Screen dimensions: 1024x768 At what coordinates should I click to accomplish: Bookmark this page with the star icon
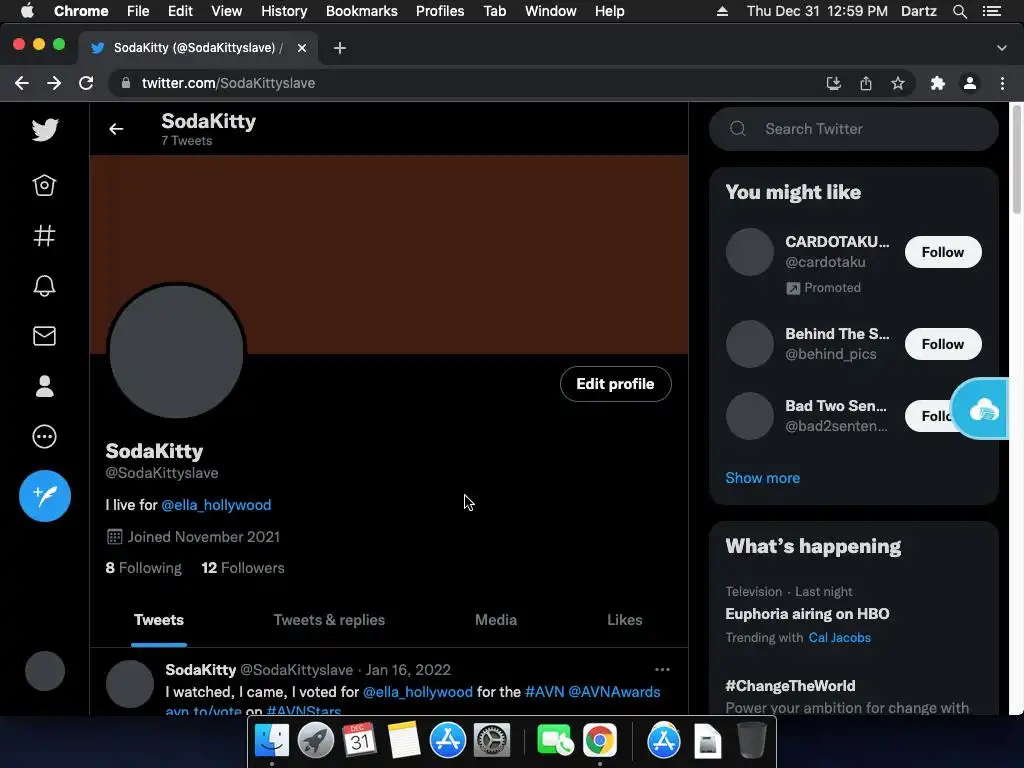(x=898, y=83)
